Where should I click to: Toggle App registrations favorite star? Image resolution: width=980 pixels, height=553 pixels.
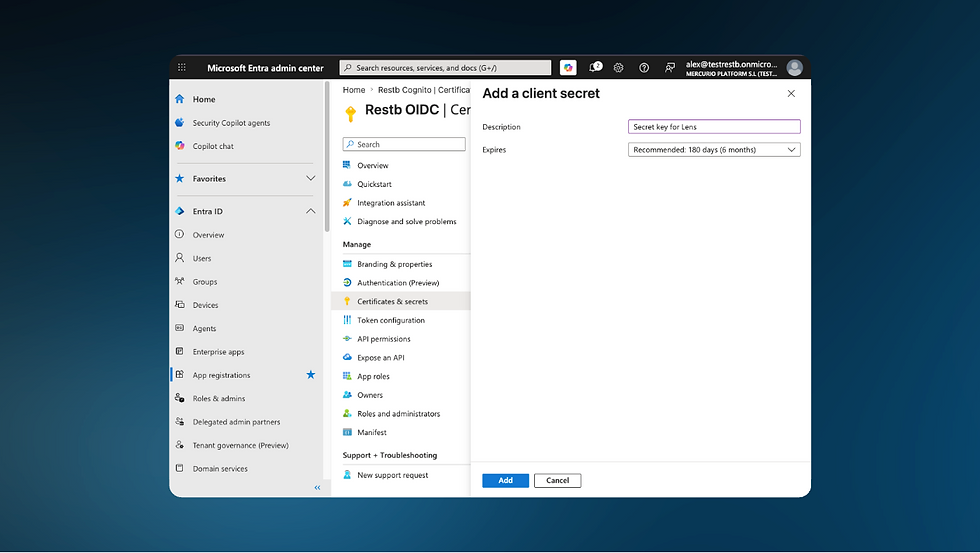click(311, 375)
